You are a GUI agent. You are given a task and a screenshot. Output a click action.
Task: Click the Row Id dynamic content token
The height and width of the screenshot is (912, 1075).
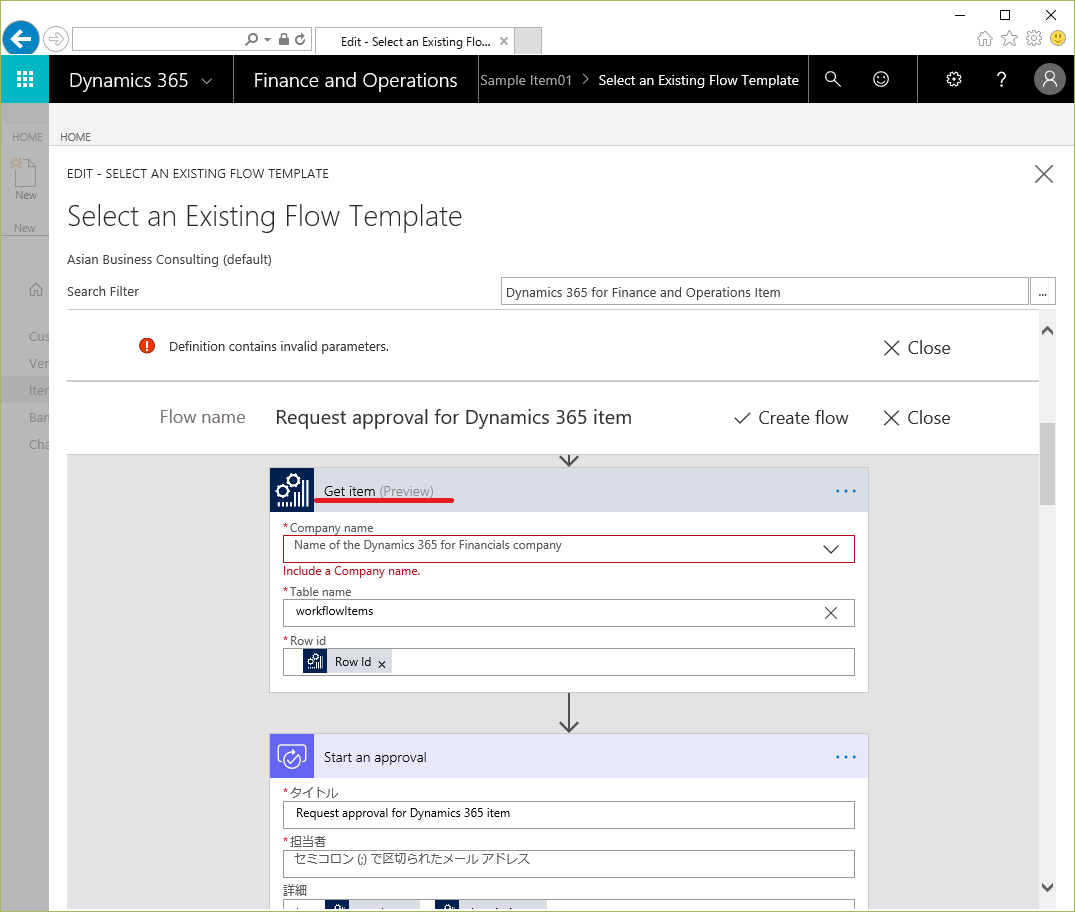347,662
